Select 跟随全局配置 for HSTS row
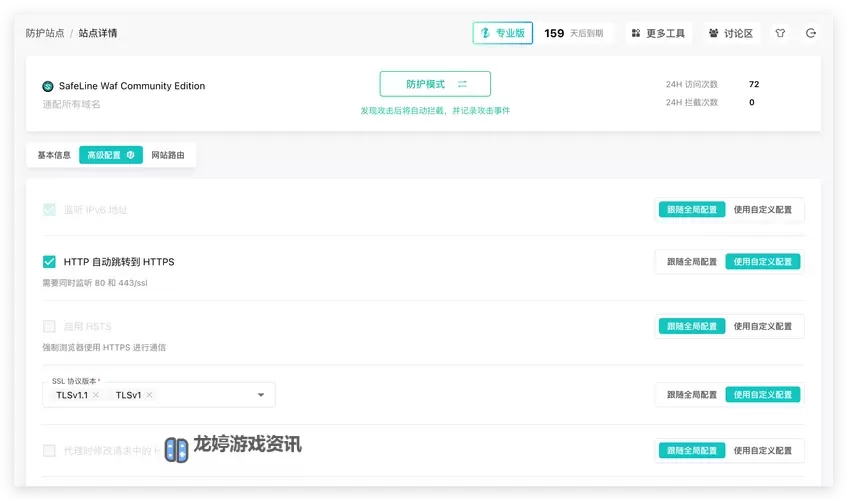Viewport: 847px width, 500px height. [x=691, y=326]
